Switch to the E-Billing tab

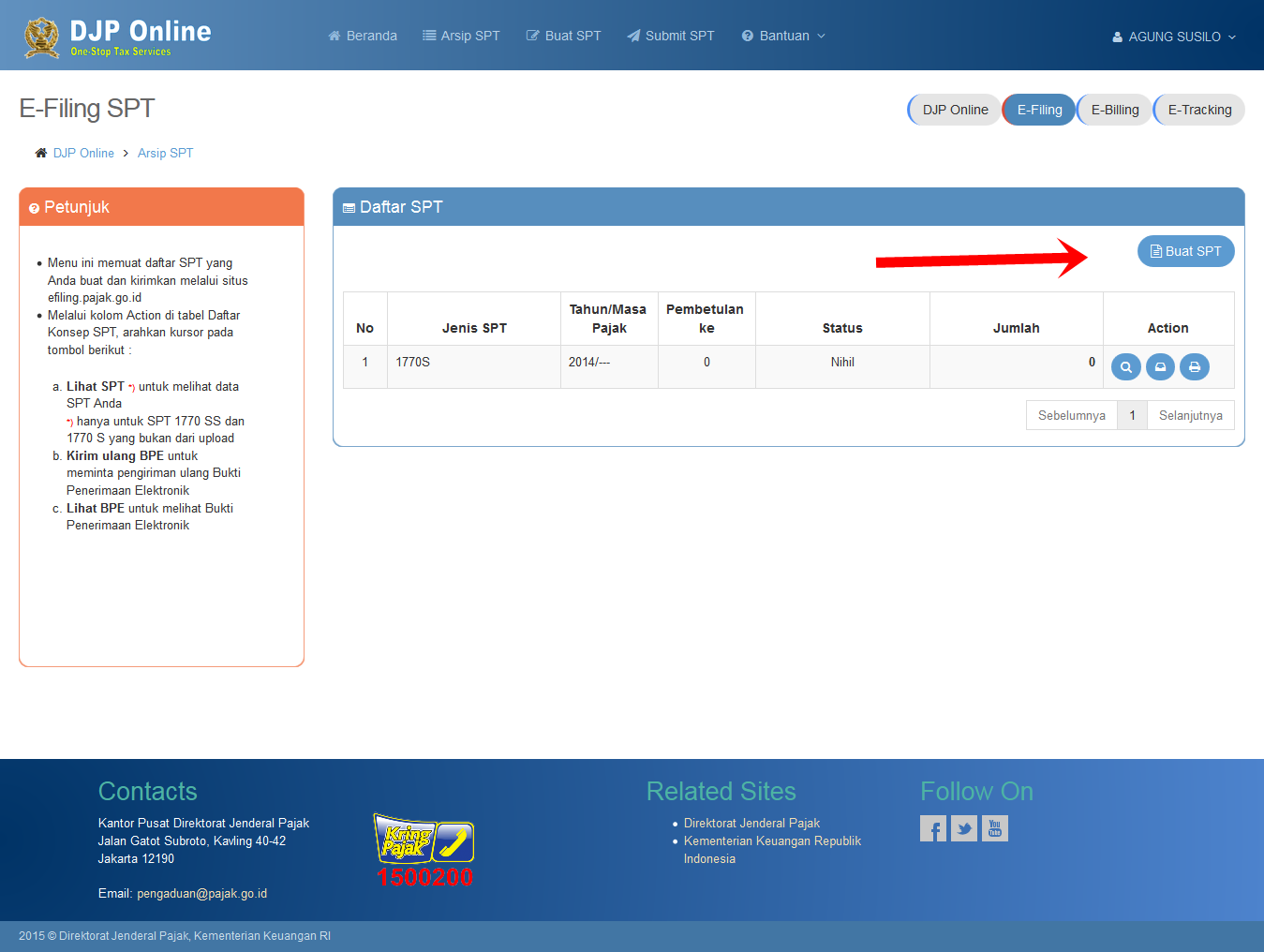point(1114,110)
